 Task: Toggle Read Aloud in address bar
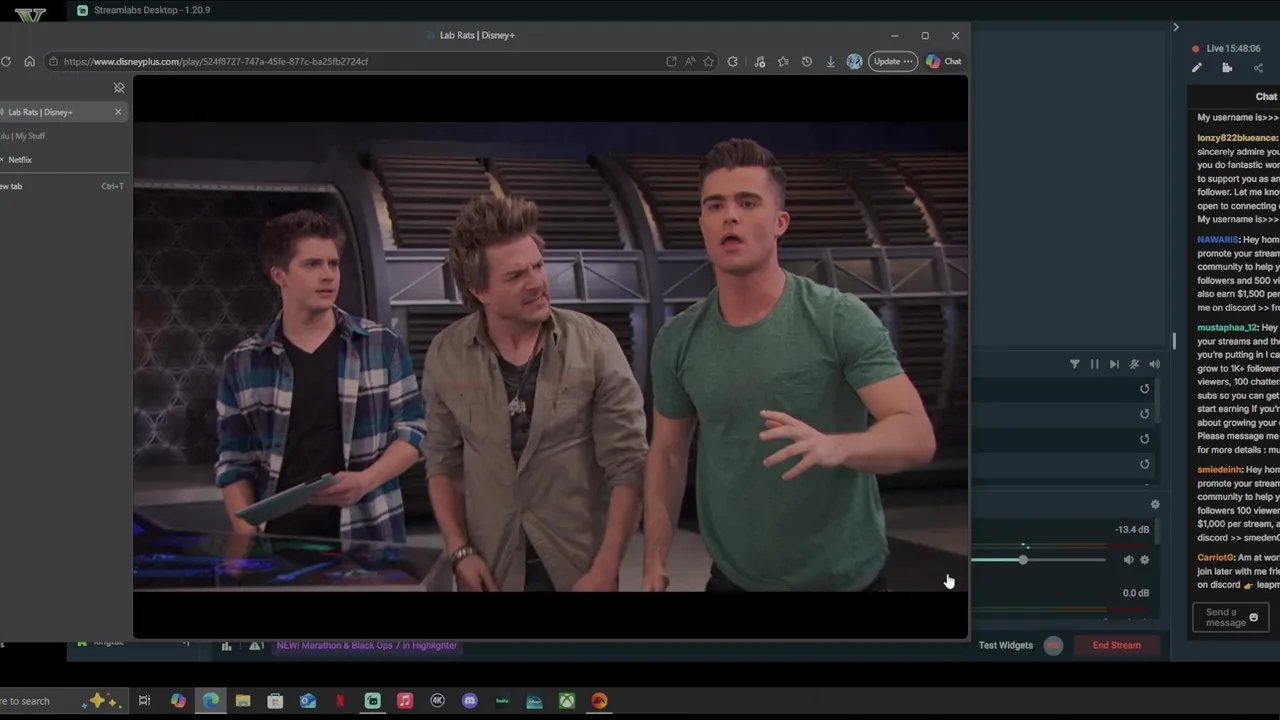coord(690,61)
